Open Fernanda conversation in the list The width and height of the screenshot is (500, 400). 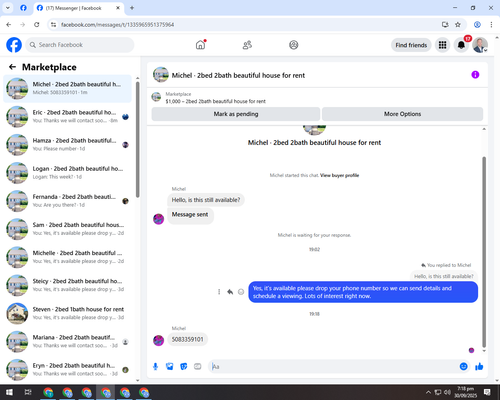[67, 201]
